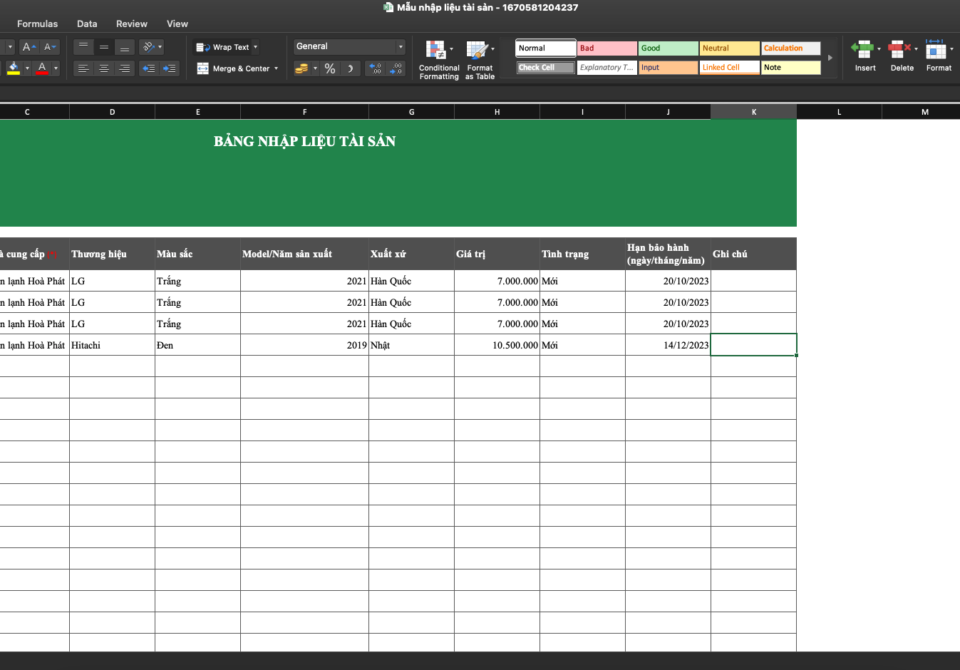Open the Review ribbon tab
960x670 pixels.
[x=131, y=24]
